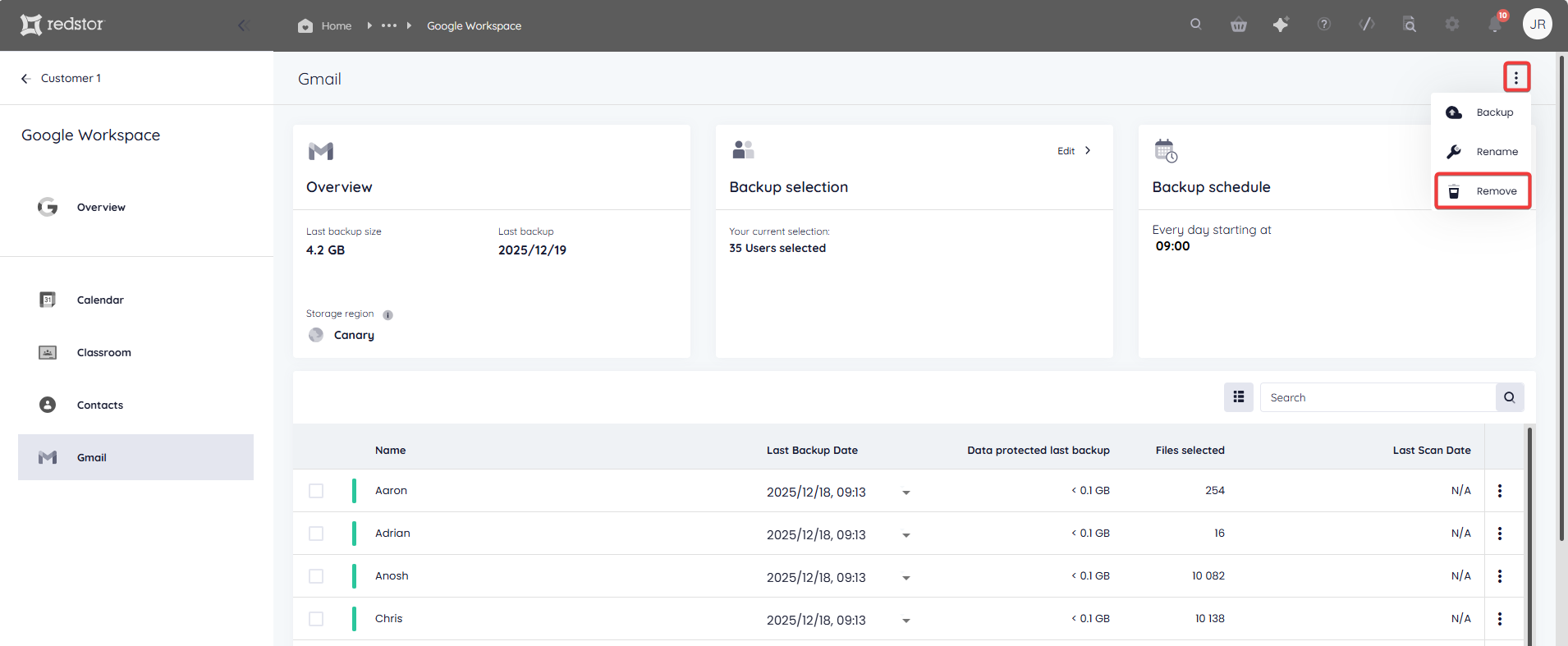This screenshot has width=1568, height=646.
Task: Click the table vertical scrollbar
Action: 1529,535
